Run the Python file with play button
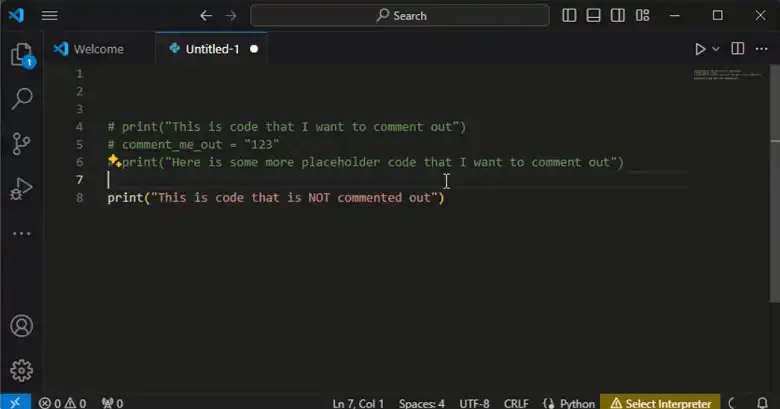This screenshot has width=780, height=409. click(700, 49)
